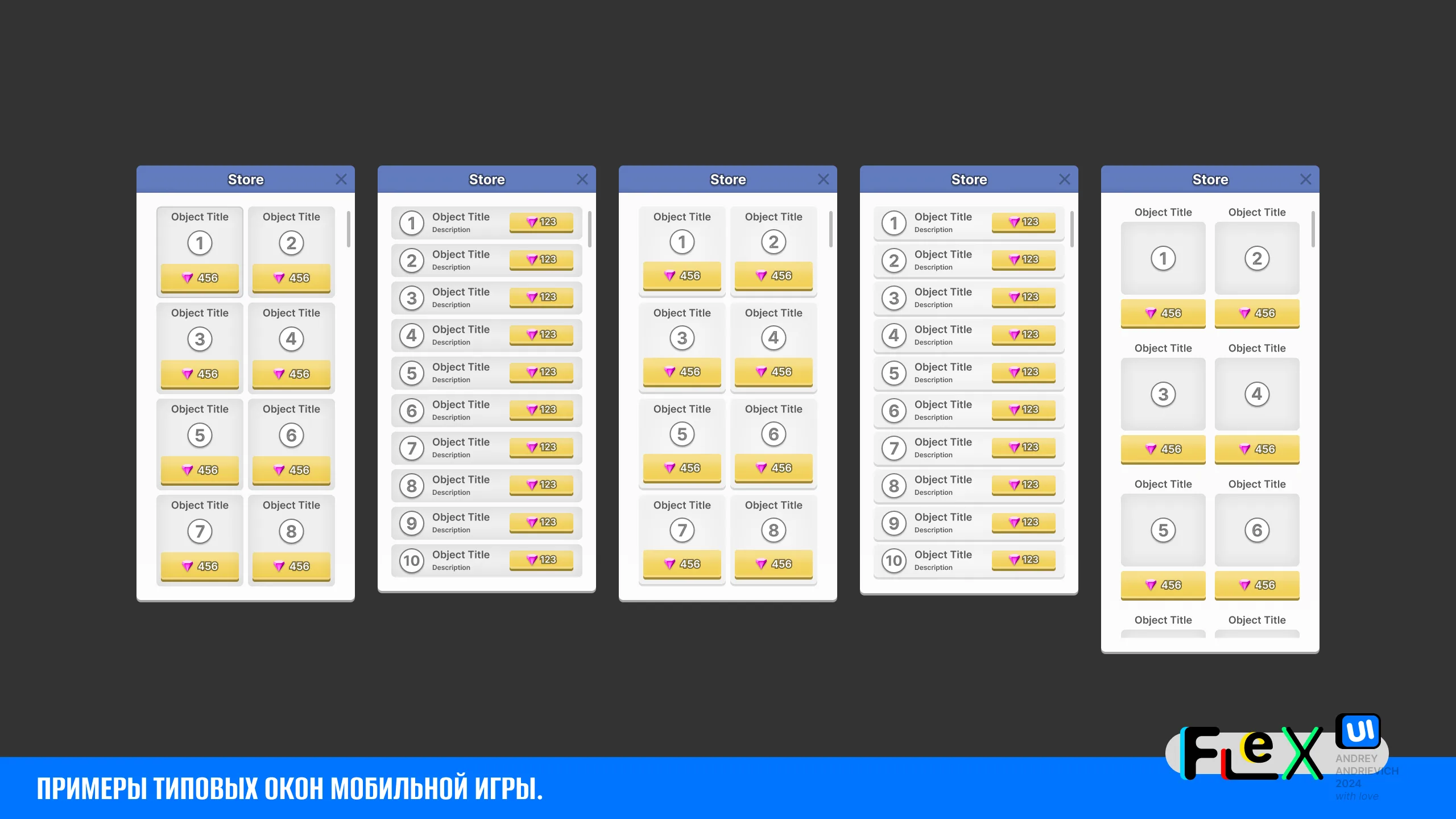Click the circled 8 icon in the middle Store grid
This screenshot has width=1456, height=819.
pyautogui.click(x=773, y=531)
